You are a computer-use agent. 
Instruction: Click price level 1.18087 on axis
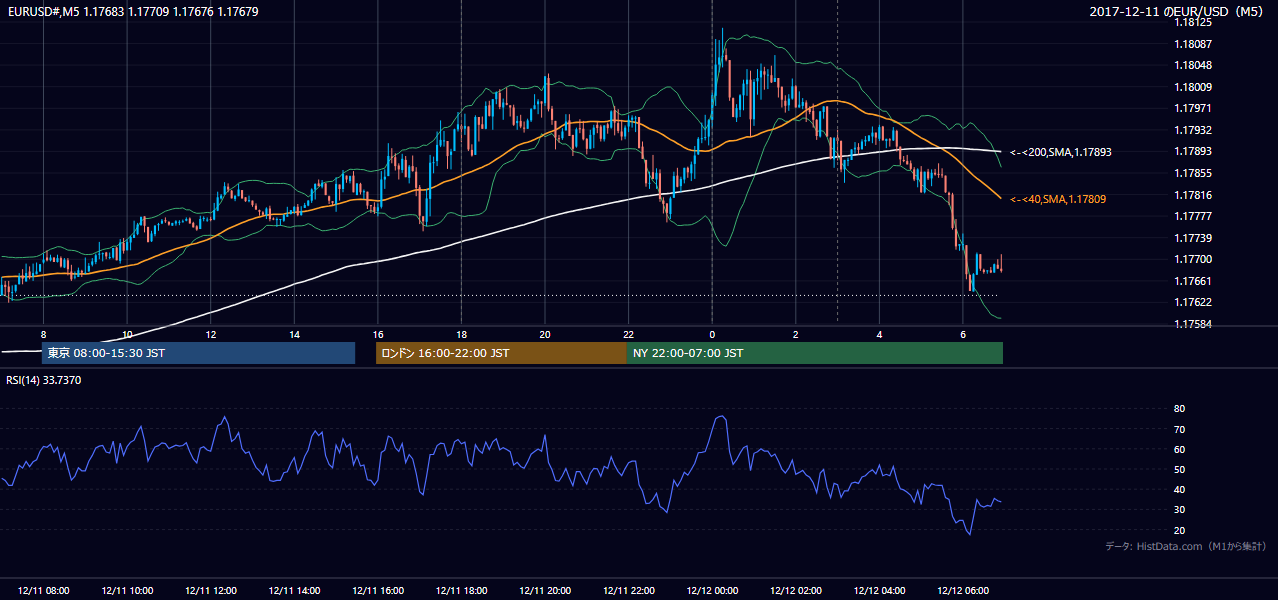click(1194, 44)
